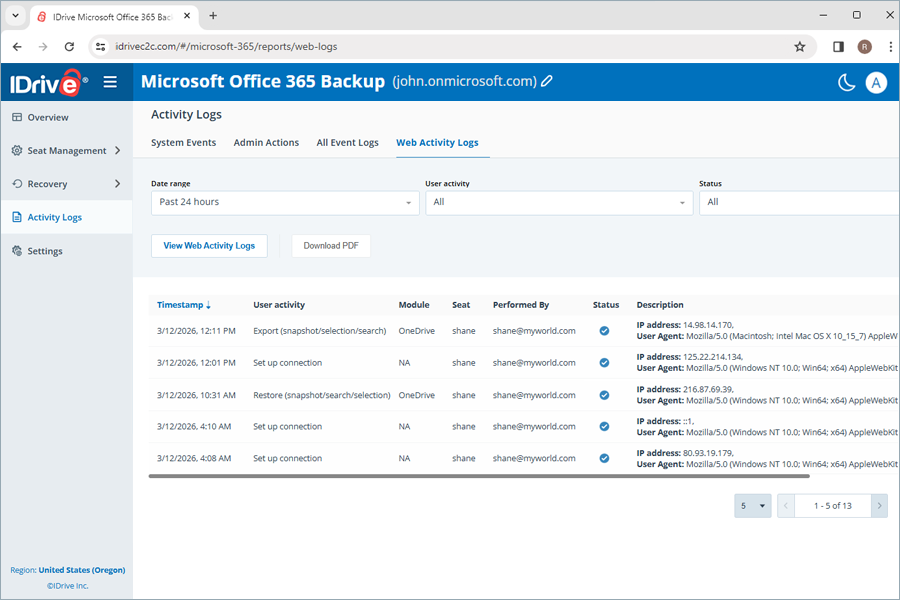Open the hamburger navigation menu
Screen dimensions: 900x600
pyautogui.click(x=110, y=82)
